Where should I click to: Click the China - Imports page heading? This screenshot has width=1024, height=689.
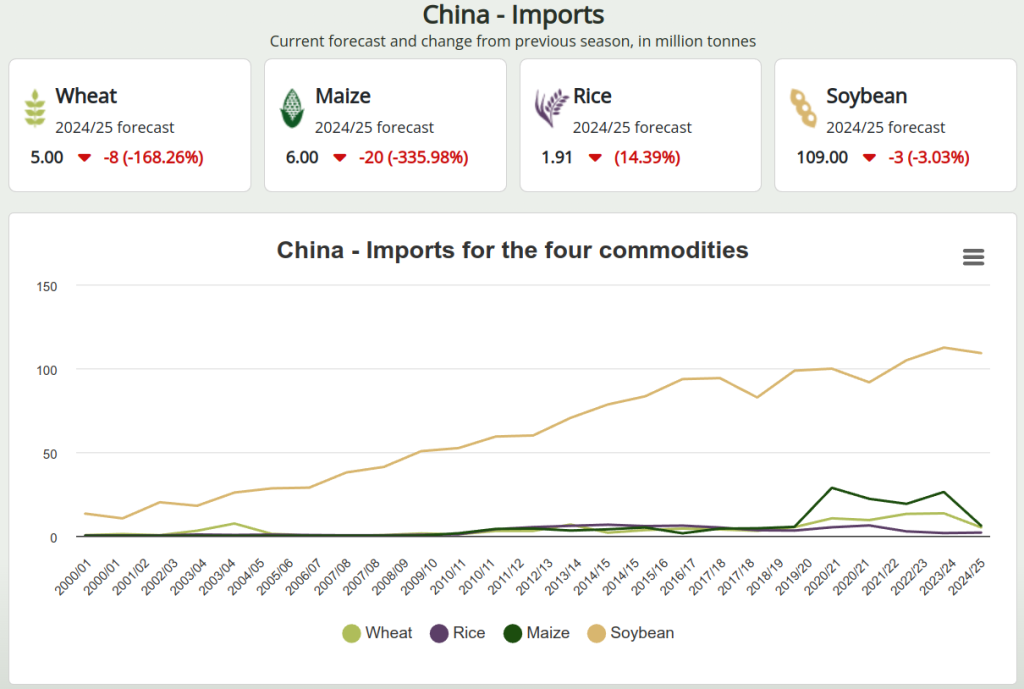(513, 15)
